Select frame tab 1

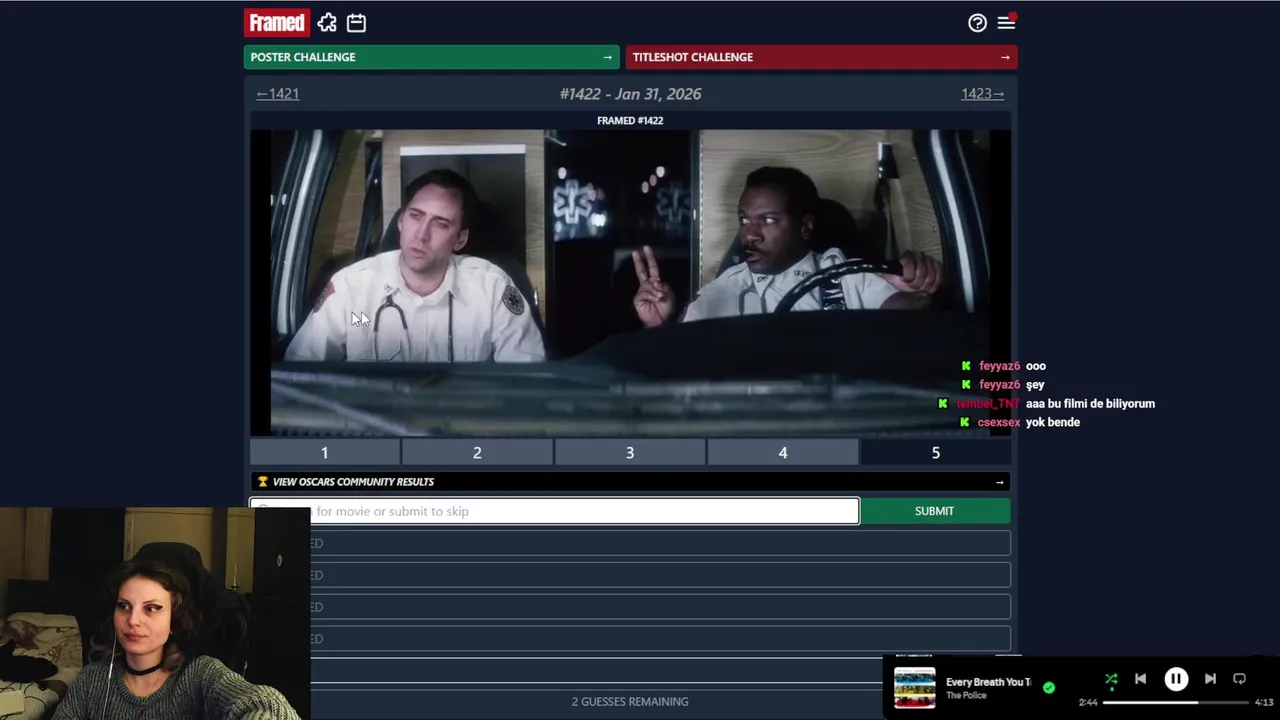pos(324,453)
